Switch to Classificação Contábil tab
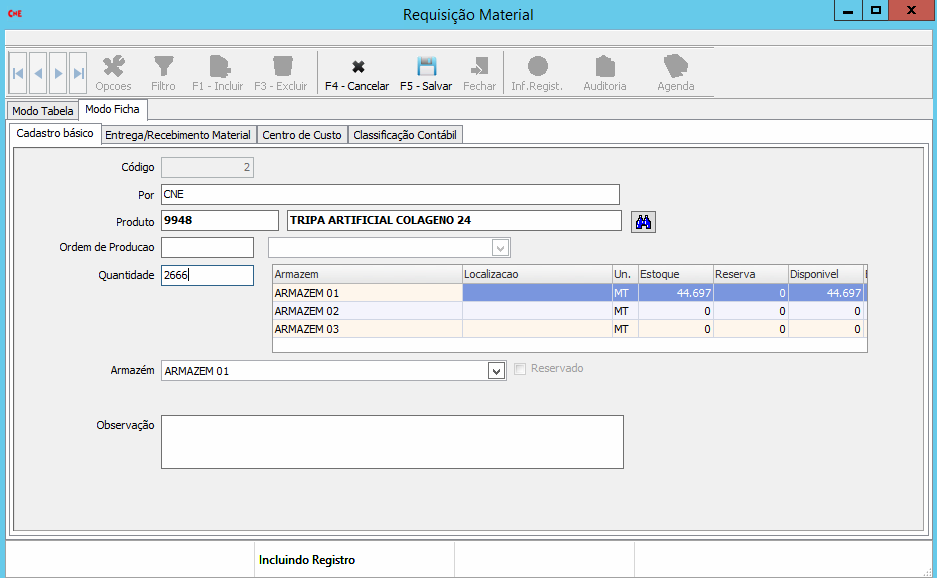The height and width of the screenshot is (578, 937). click(x=405, y=135)
